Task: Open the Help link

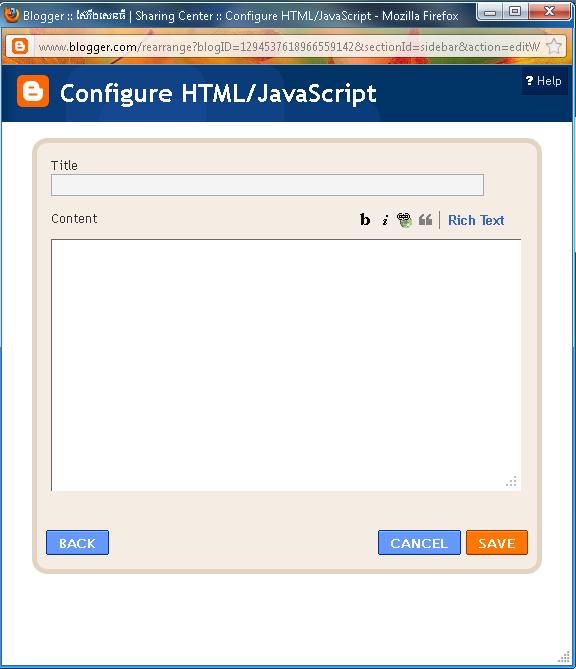Action: (544, 81)
